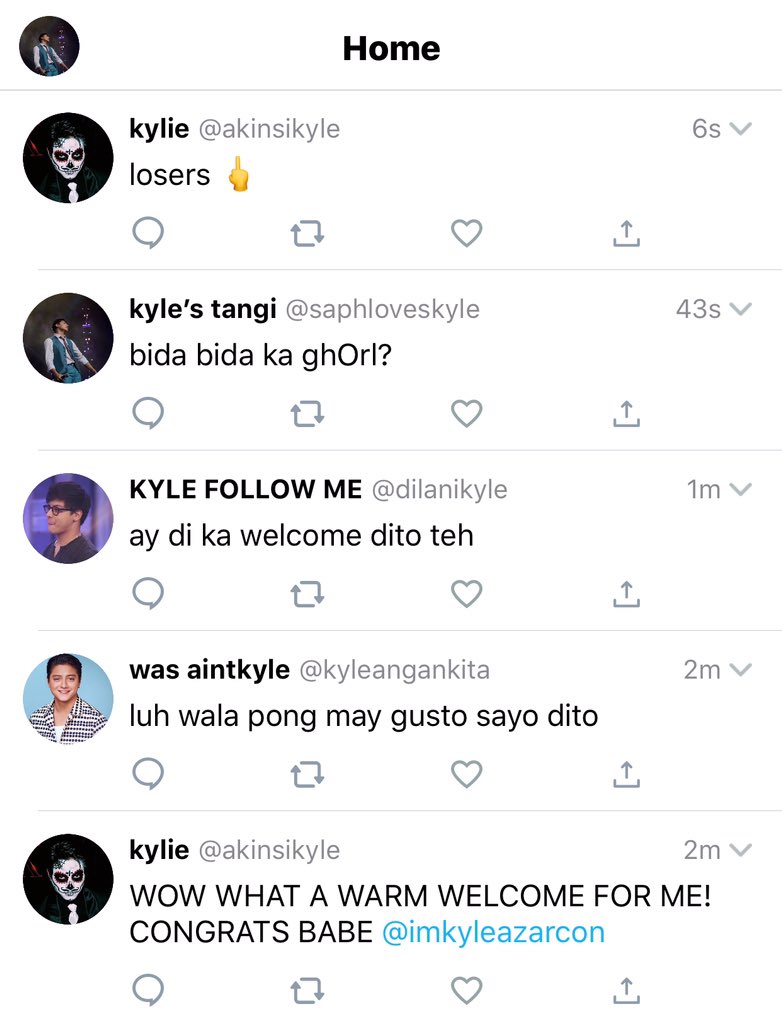Like the "luh wala pong may gusto" tweet
Image resolution: width=782 pixels, height=1024 pixels.
click(x=466, y=775)
